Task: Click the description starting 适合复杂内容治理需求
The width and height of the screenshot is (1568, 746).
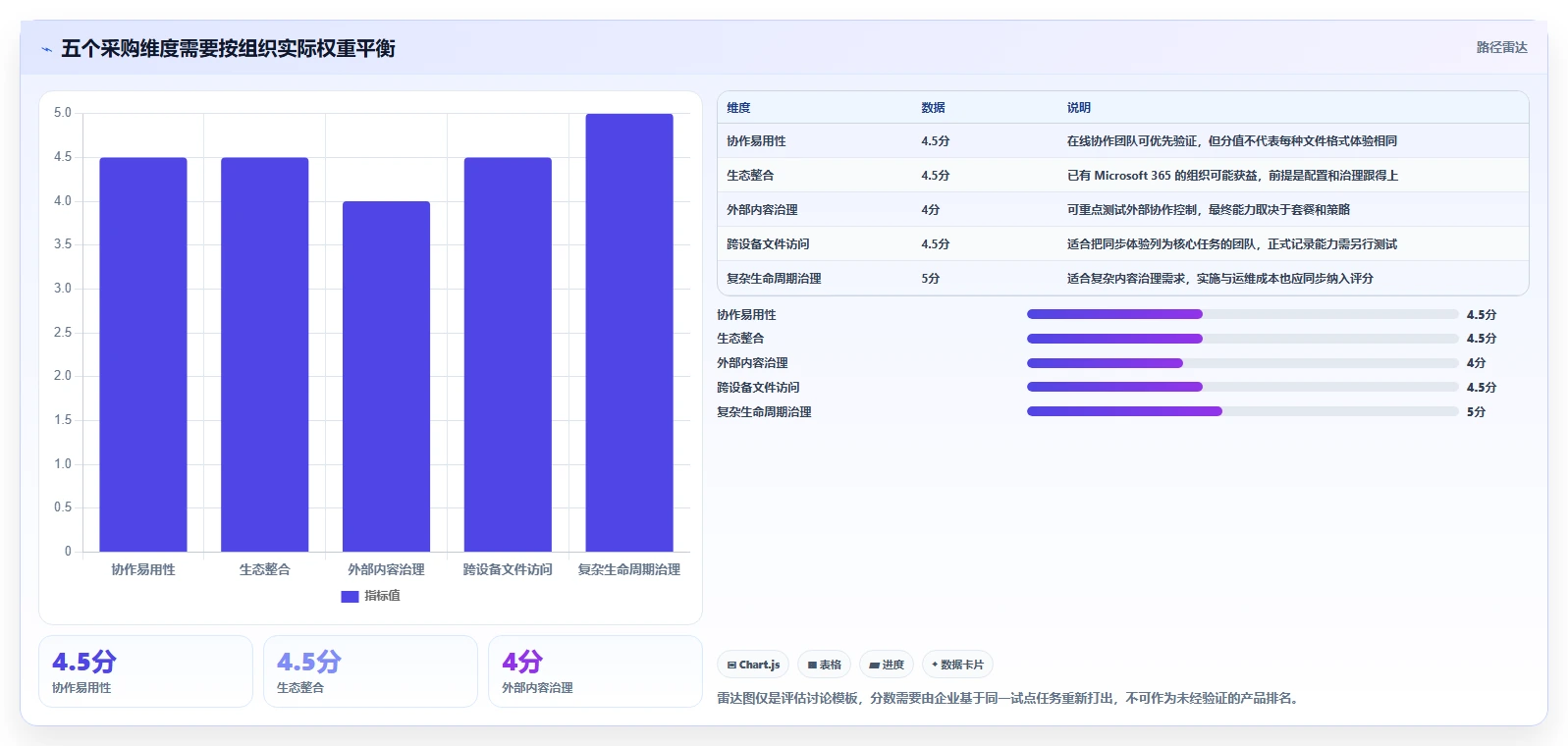Action: [1220, 279]
